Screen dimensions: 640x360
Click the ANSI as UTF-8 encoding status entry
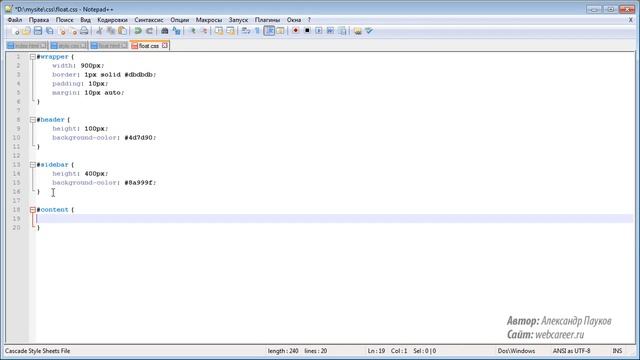pyautogui.click(x=571, y=351)
